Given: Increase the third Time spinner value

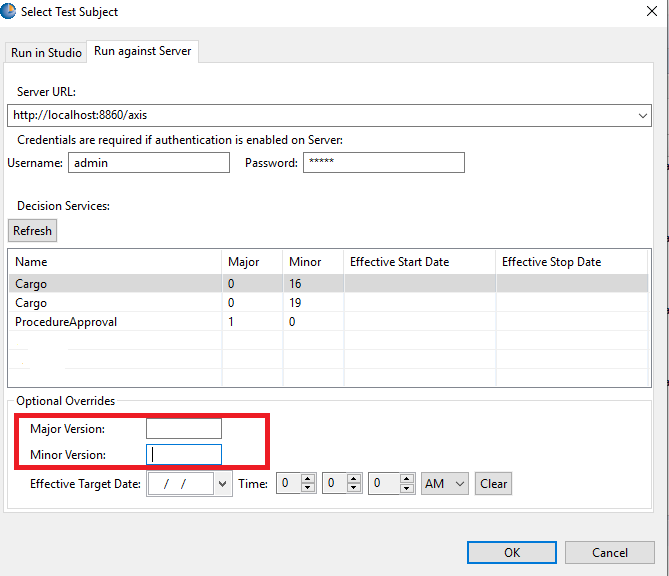Looking at the screenshot, I should coord(407,479).
